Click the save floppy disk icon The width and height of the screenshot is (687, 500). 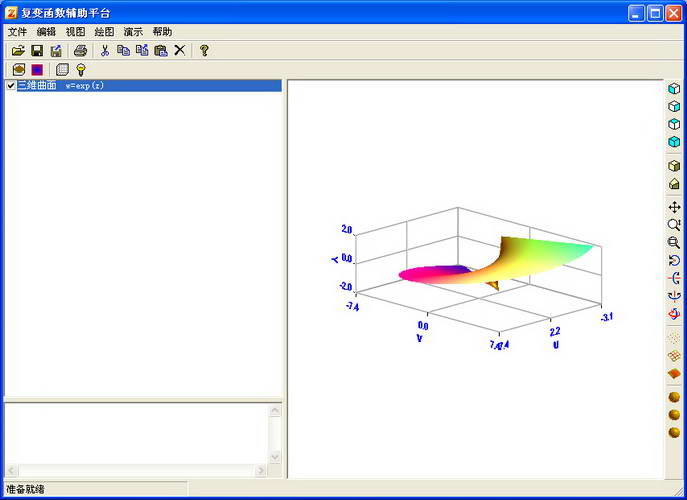(x=37, y=50)
